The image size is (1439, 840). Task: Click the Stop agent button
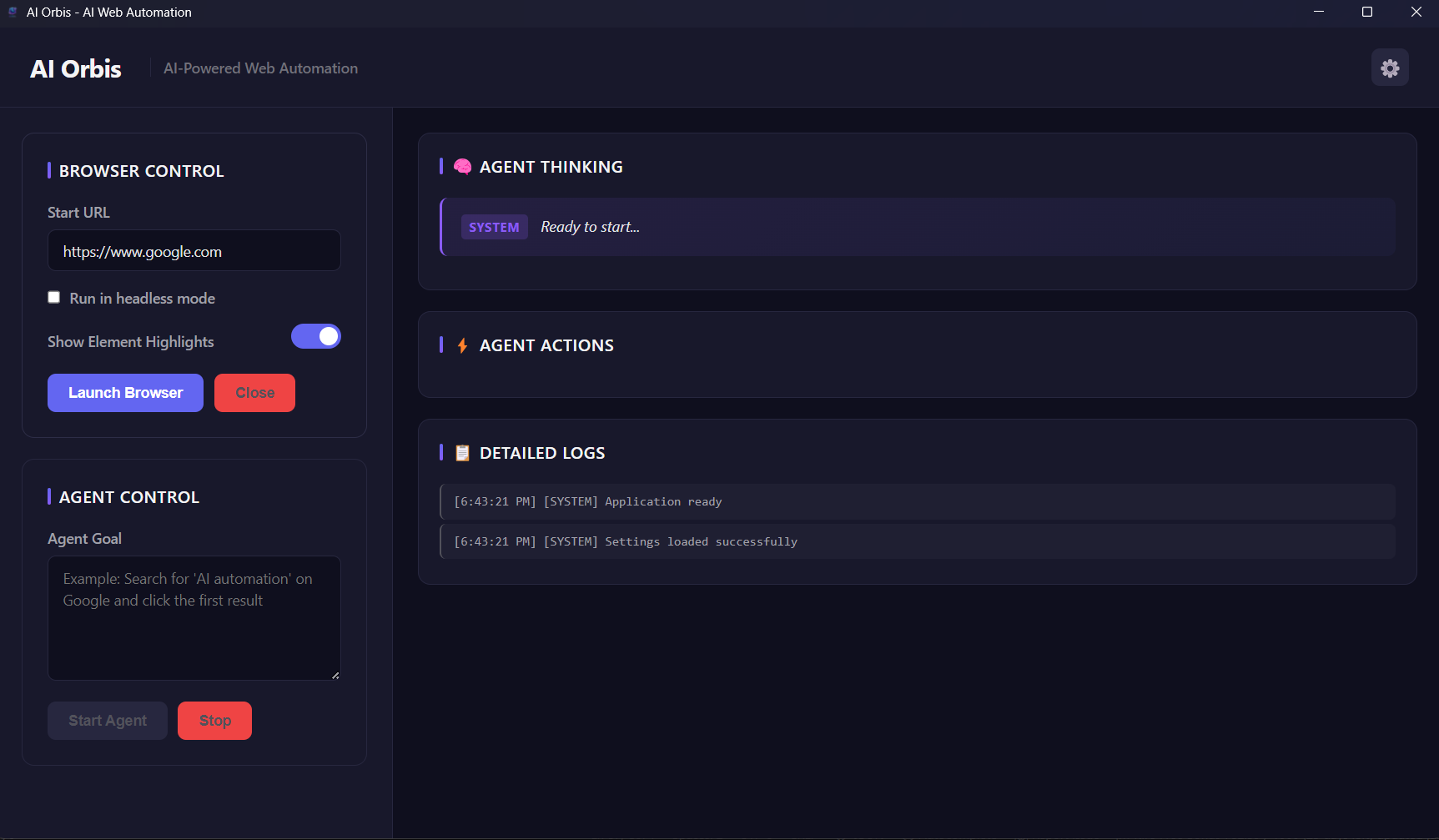click(x=214, y=720)
